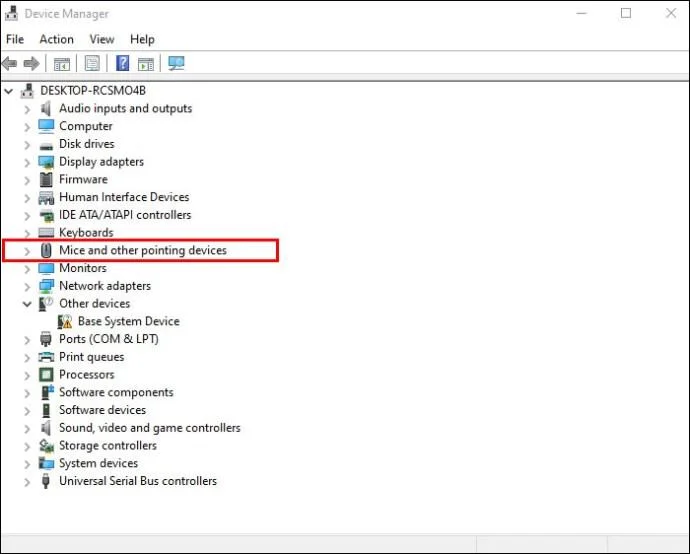Click the Mice and other pointing devices icon

46,250
